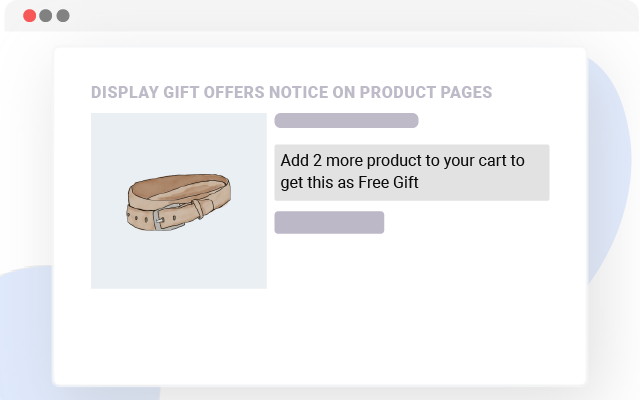This screenshot has height=400, width=640.
Task: Click the belt product image
Action: (179, 200)
